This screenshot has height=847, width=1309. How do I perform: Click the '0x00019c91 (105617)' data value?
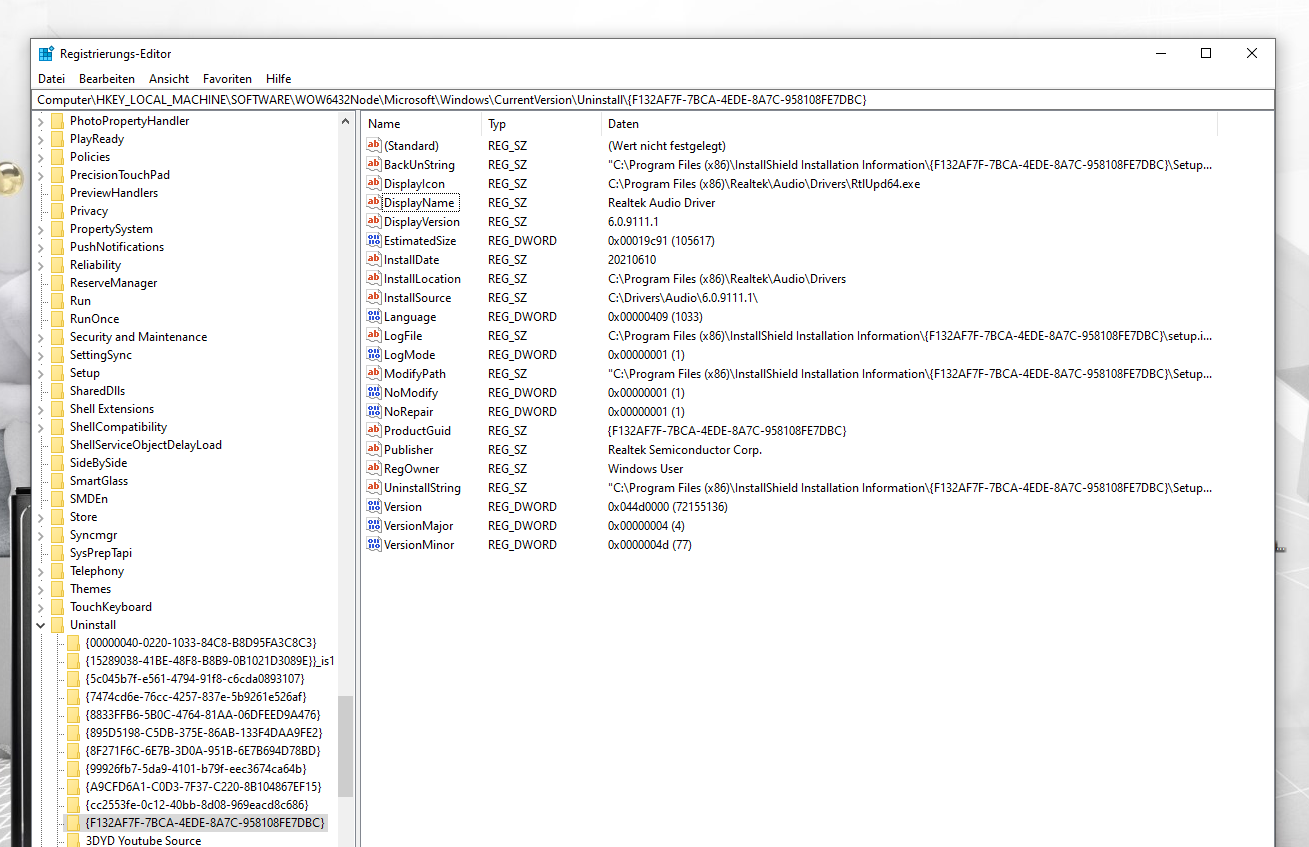pyautogui.click(x=661, y=241)
